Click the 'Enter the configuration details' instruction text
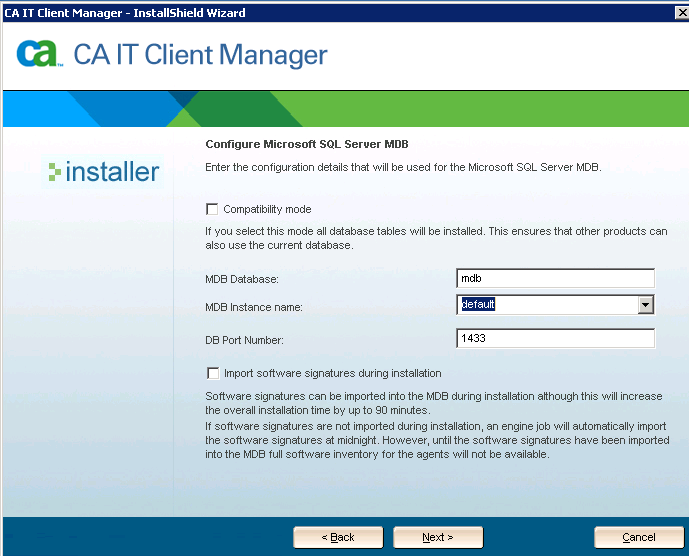689x556 pixels. [x=403, y=167]
